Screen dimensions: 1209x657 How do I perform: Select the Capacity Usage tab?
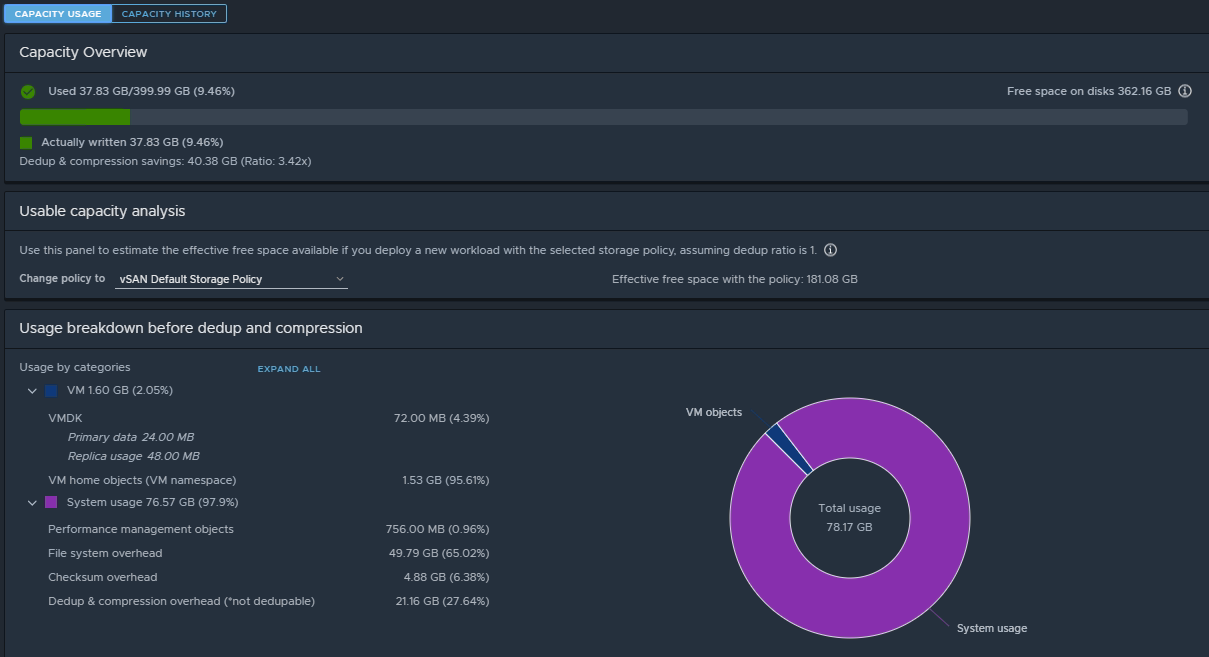(x=57, y=13)
